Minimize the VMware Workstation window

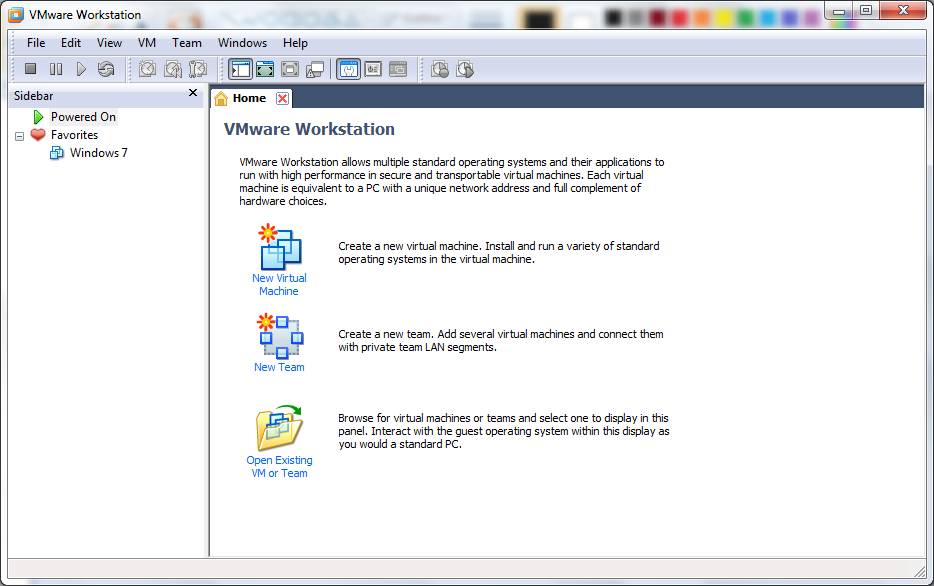(x=839, y=10)
